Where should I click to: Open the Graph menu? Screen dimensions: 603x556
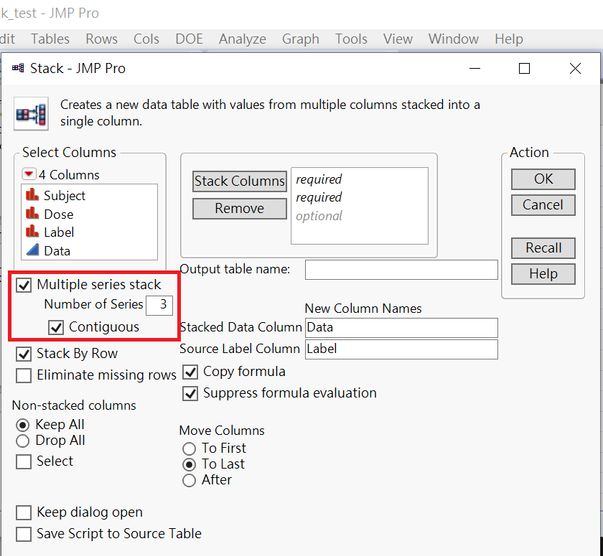pos(300,39)
